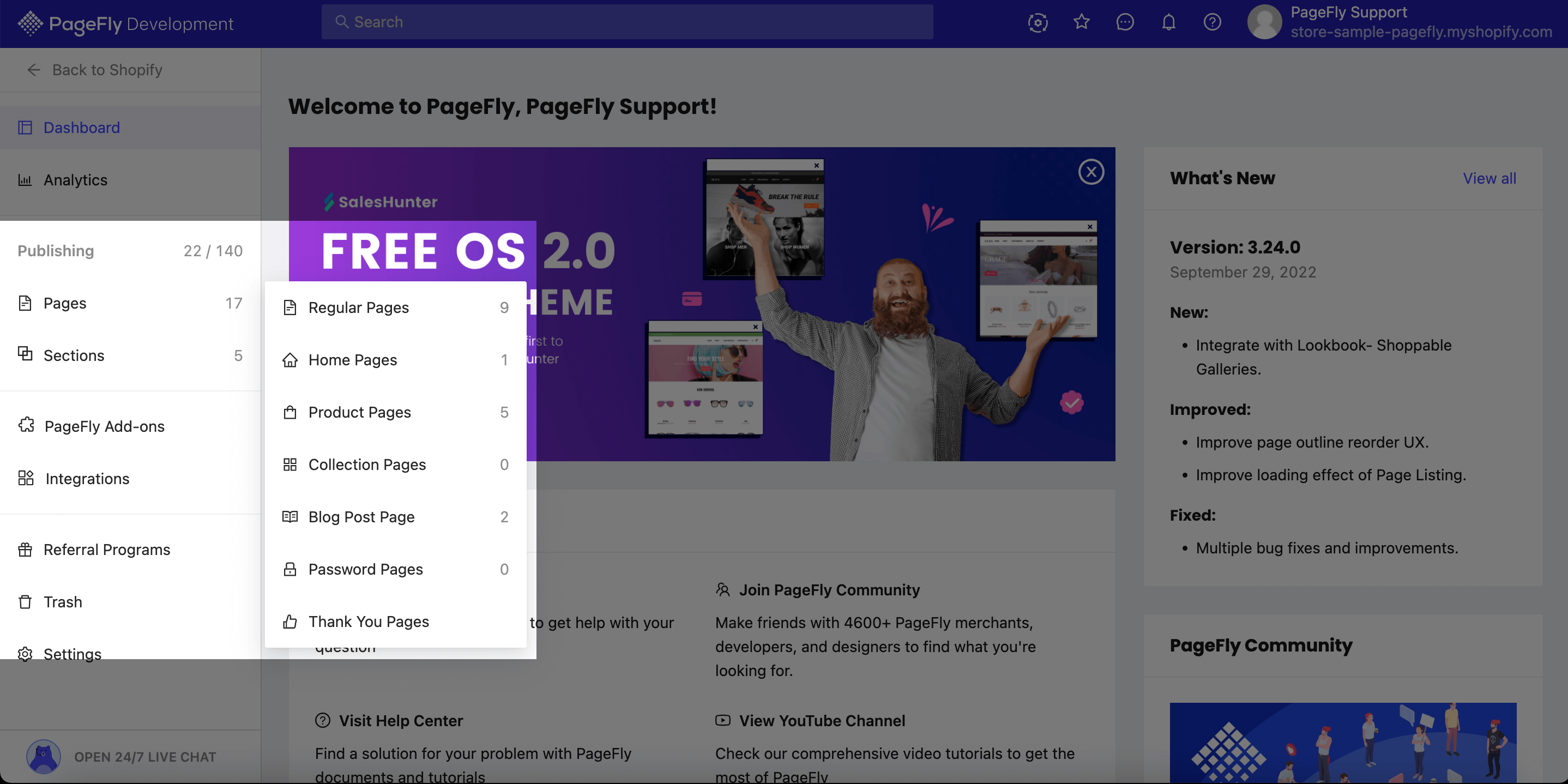This screenshot has width=1568, height=784.
Task: Open the chat bubble icon in header
Action: coord(1125,22)
